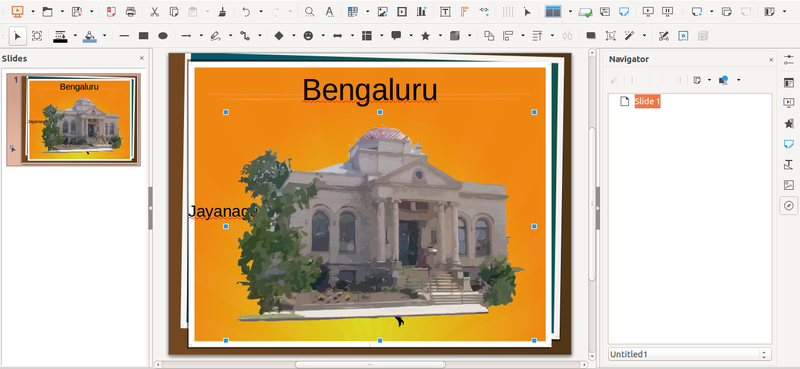Screen dimensions: 800x369
Task: Close the Slides panel
Action: (142, 58)
